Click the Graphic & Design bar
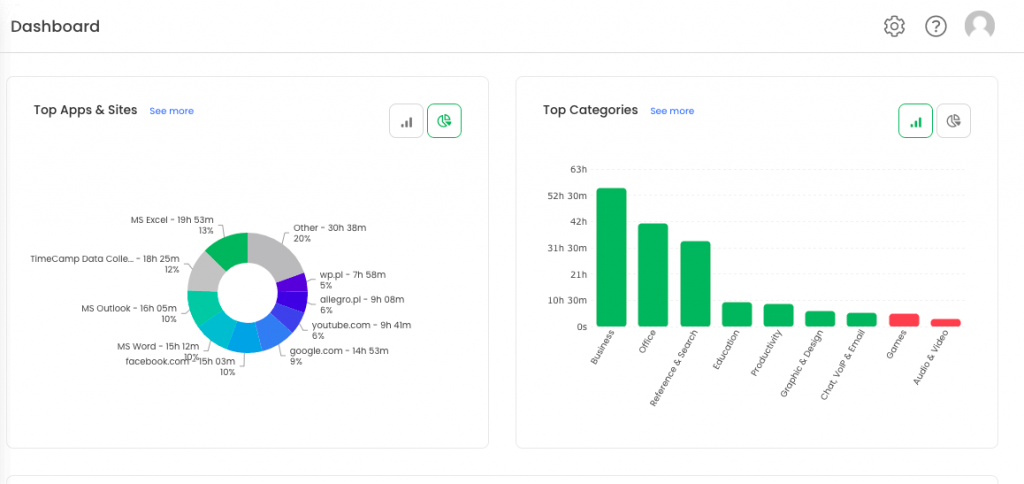 820,318
